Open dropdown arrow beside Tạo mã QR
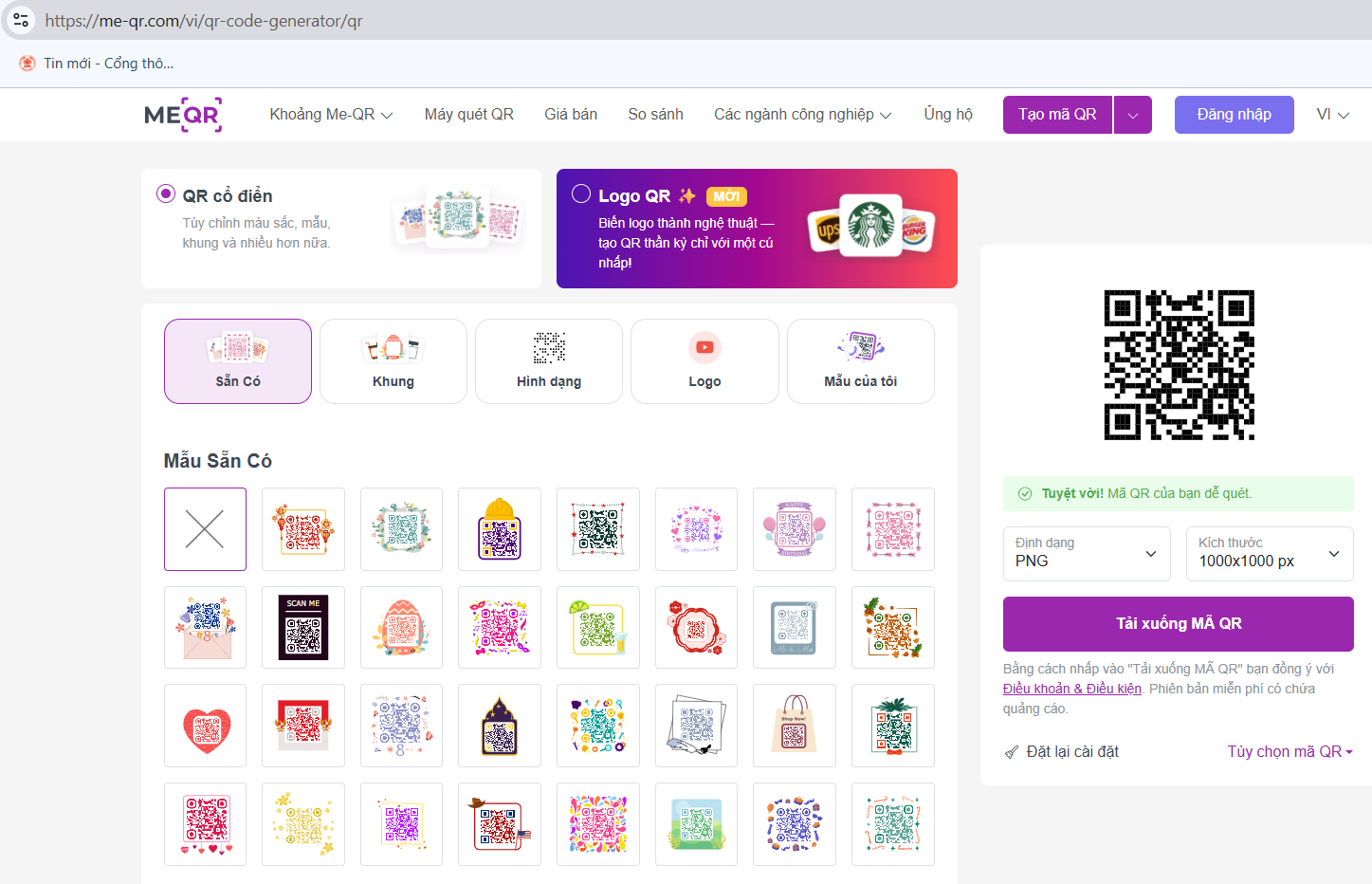Image resolution: width=1372 pixels, height=884 pixels. [x=1133, y=115]
